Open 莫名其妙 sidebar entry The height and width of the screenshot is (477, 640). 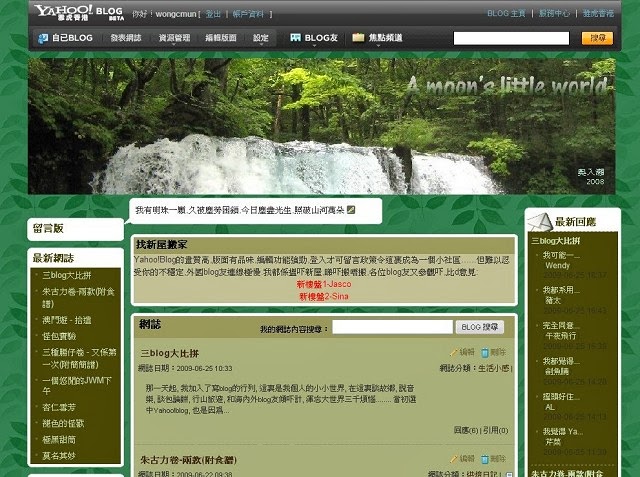point(59,456)
